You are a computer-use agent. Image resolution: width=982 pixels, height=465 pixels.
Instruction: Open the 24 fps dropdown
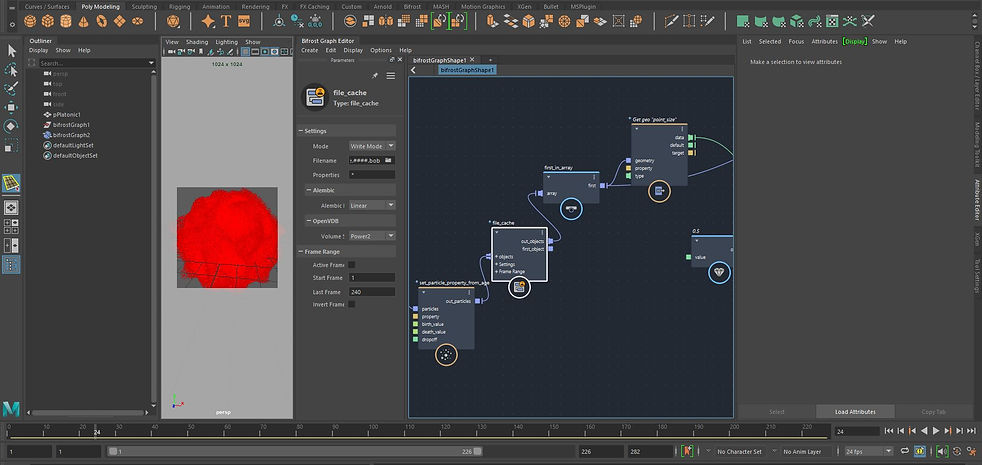(868, 451)
